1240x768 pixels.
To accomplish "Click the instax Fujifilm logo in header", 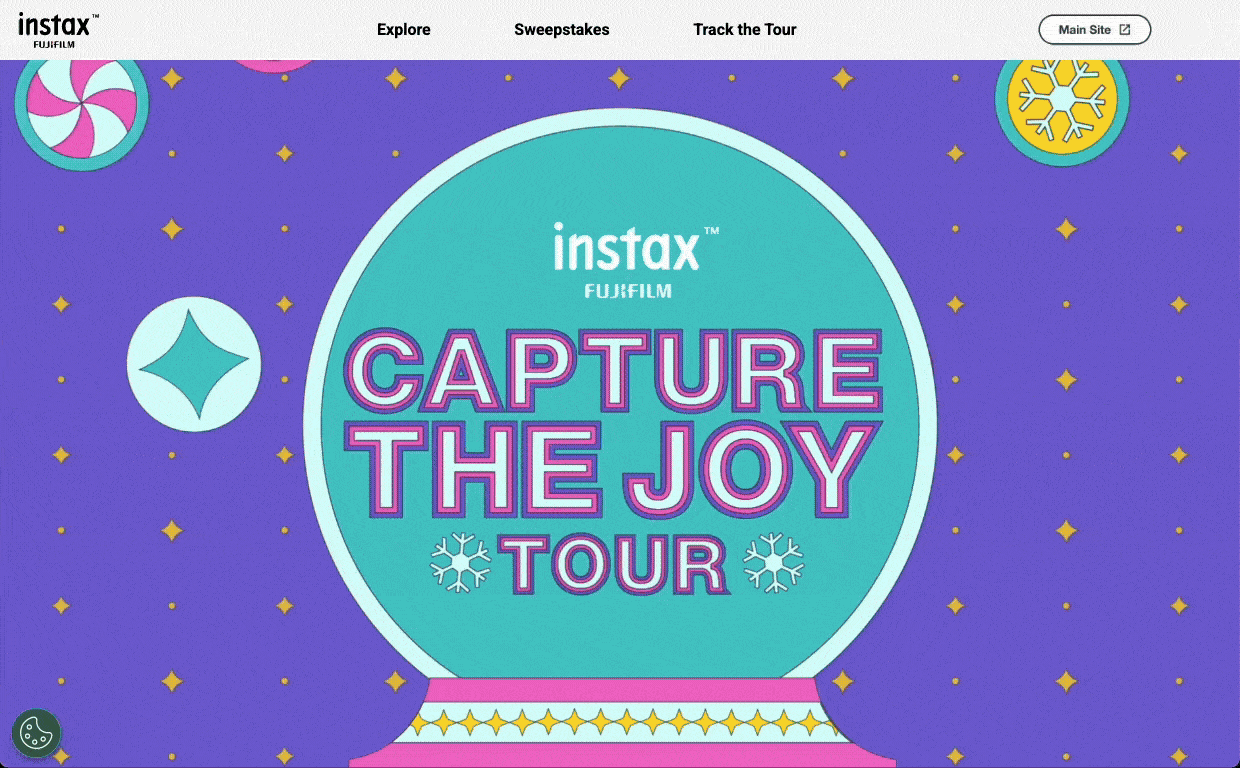I will pyautogui.click(x=58, y=30).
